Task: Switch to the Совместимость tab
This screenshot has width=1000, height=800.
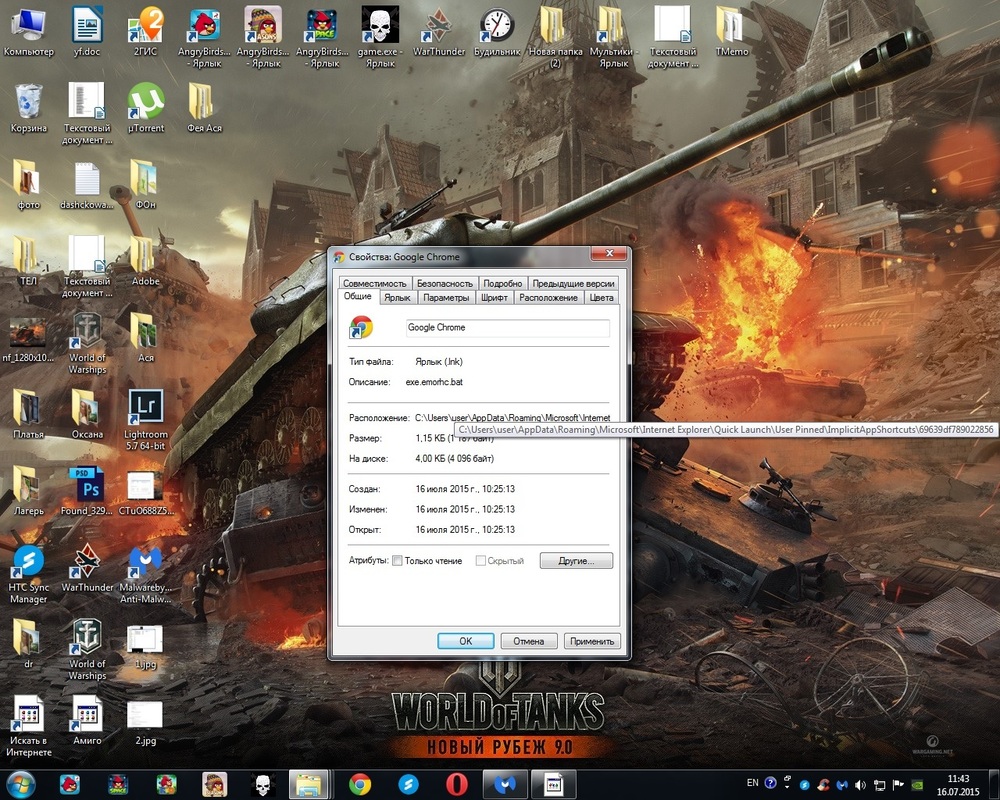Action: 374,283
